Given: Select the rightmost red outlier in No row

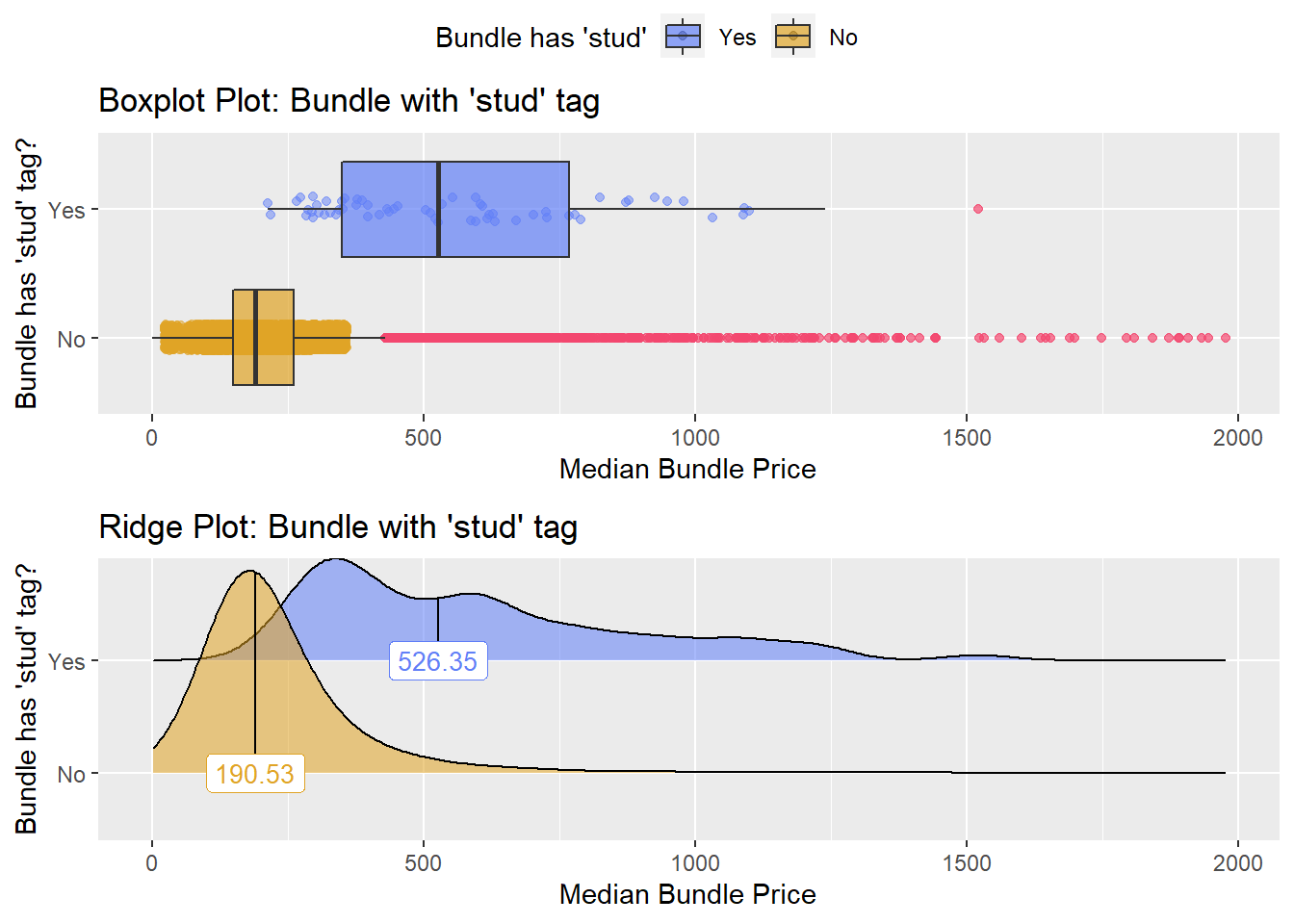Looking at the screenshot, I should (x=1226, y=338).
